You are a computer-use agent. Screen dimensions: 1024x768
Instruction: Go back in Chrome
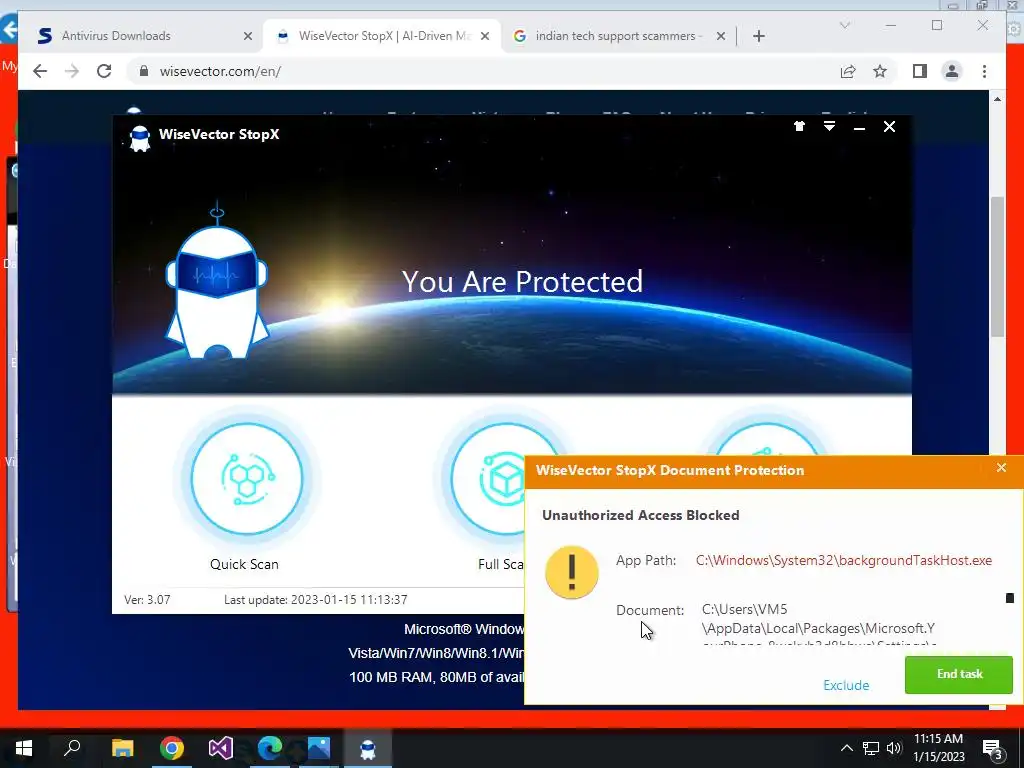[40, 71]
